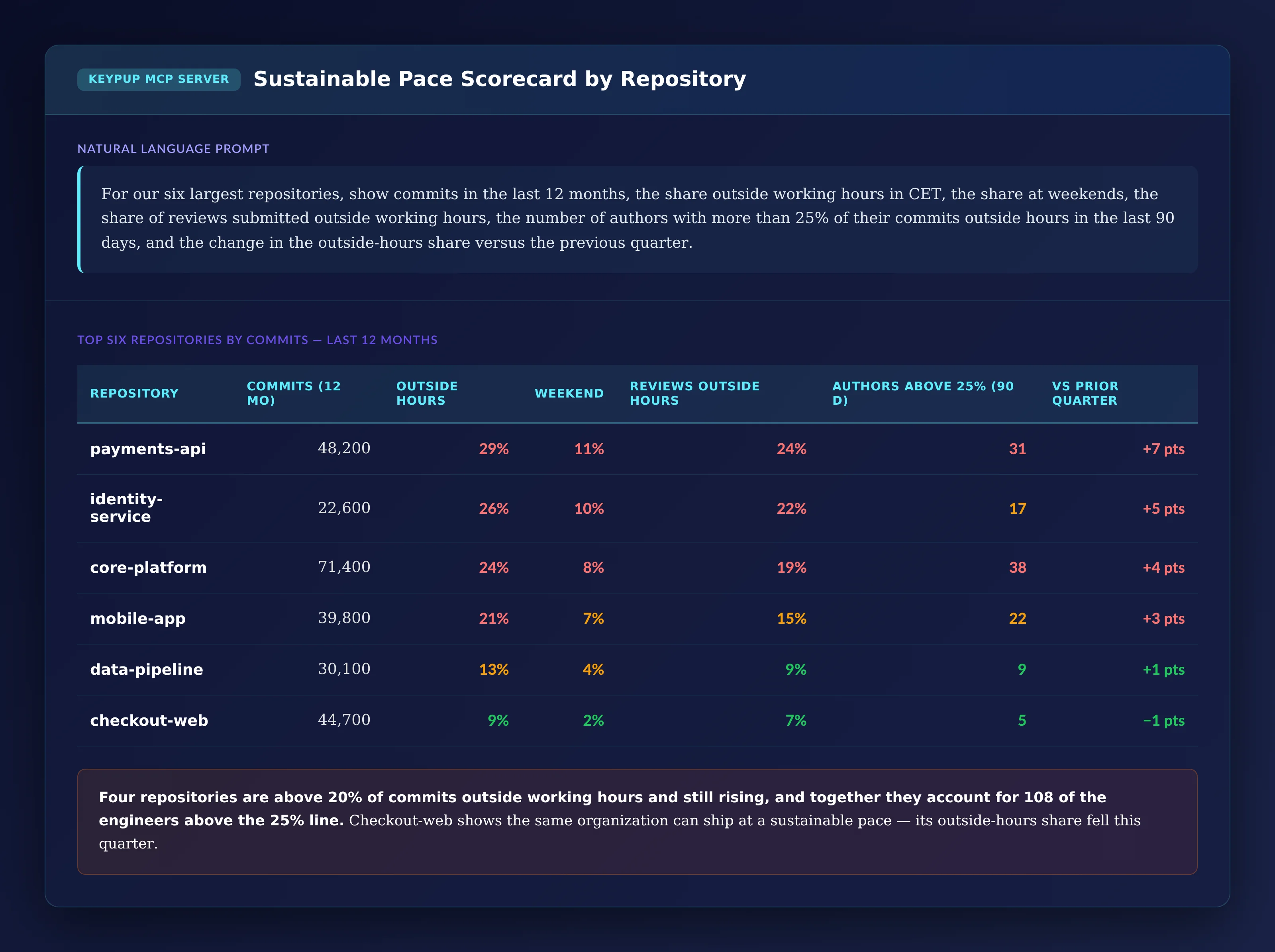
Task: Click the natural language prompt text box
Action: 637,219
